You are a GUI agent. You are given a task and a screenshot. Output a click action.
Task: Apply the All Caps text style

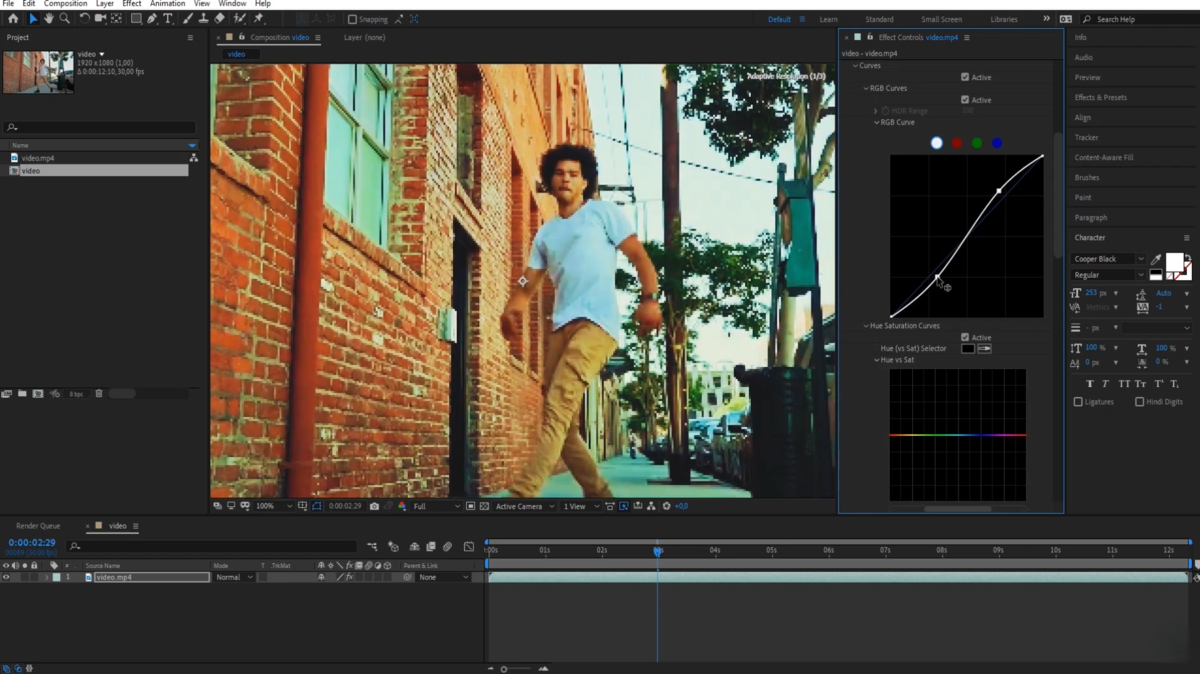[x=1124, y=384]
